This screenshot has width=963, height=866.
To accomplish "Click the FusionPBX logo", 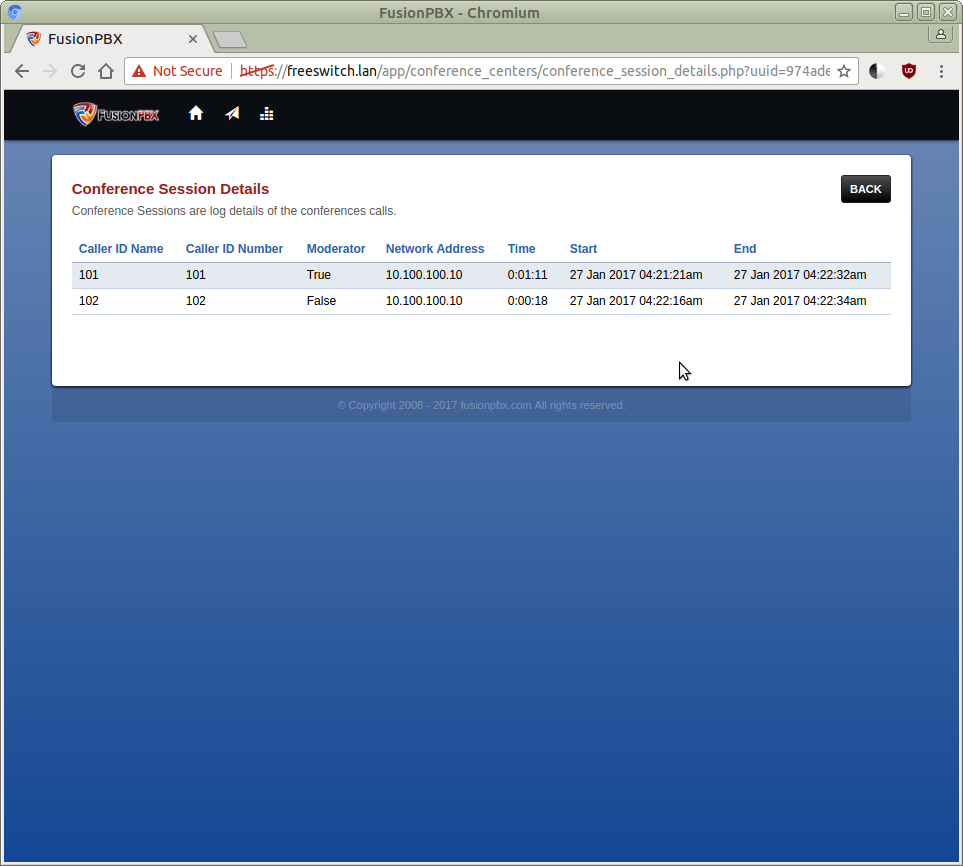I will point(116,114).
